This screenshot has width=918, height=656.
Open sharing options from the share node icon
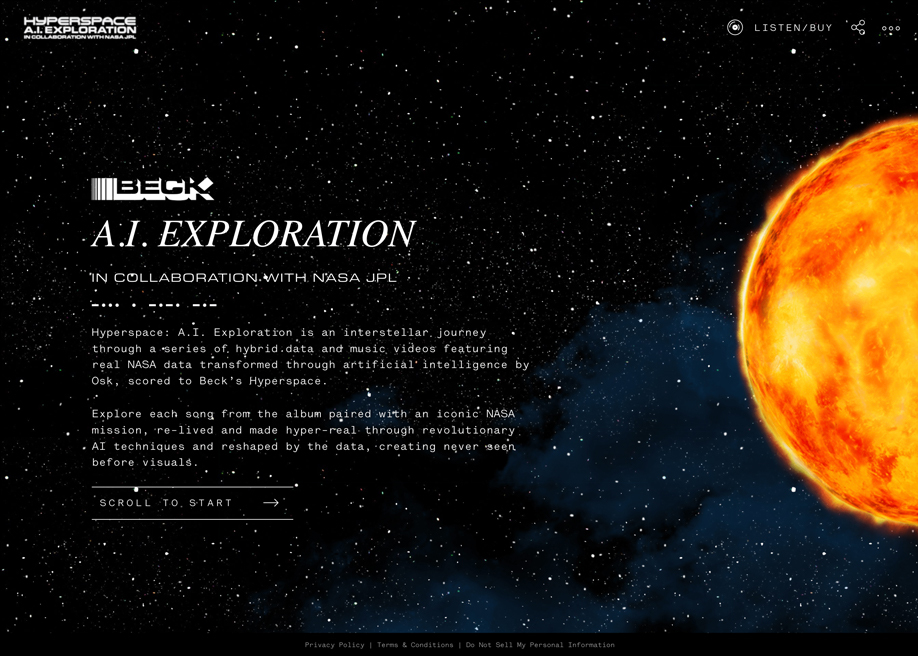tap(858, 27)
